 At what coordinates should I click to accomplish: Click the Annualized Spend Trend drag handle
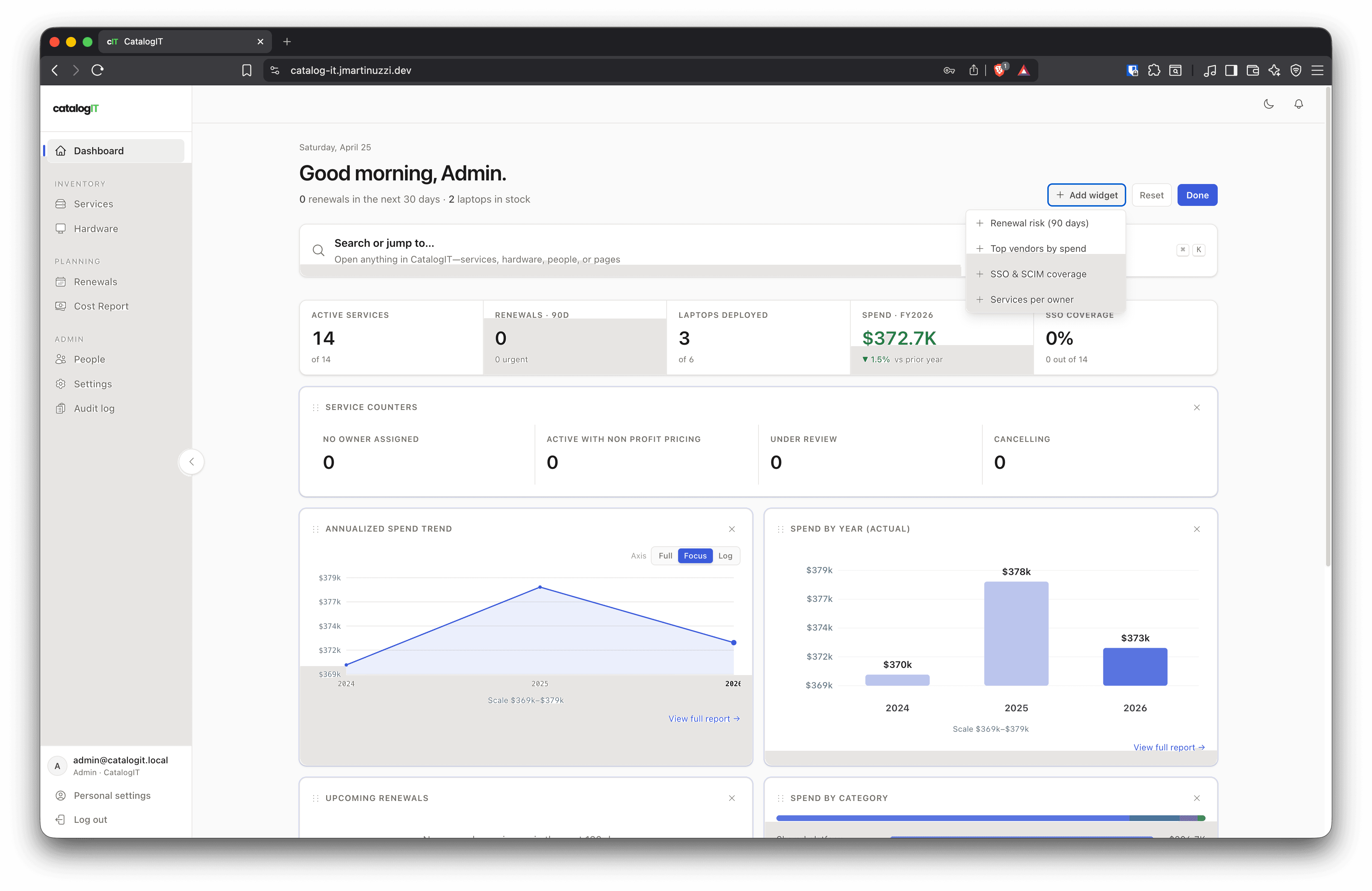pos(315,529)
